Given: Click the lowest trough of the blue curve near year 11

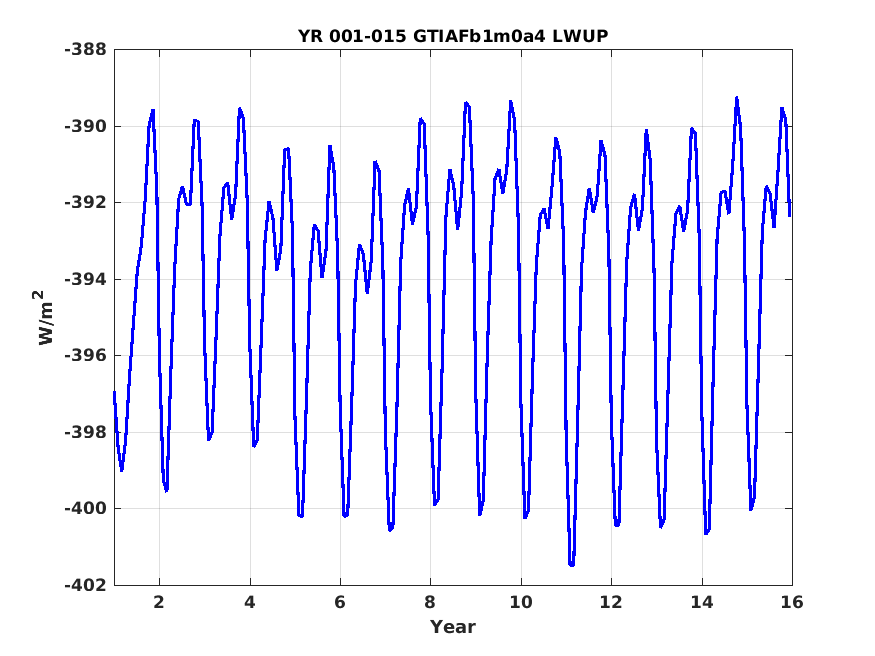Looking at the screenshot, I should click(x=571, y=565).
